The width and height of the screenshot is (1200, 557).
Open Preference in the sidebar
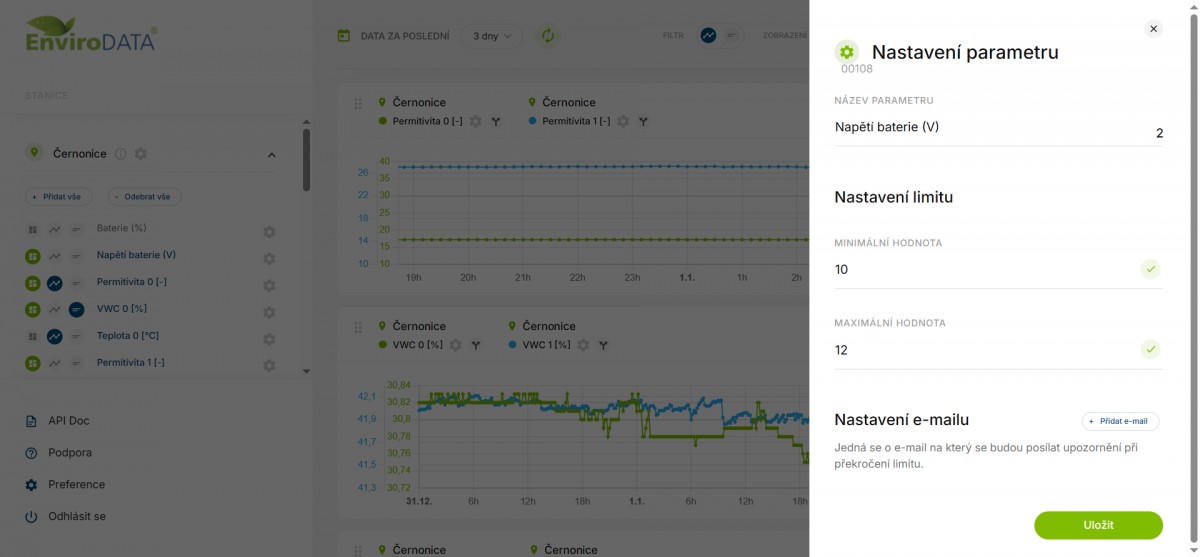(76, 485)
